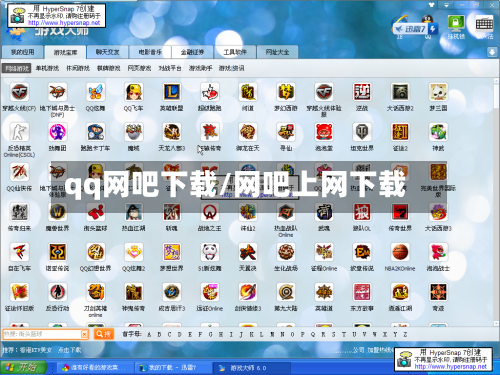The width and height of the screenshot is (500, 375).
Task: Switch to the 电影音乐 tab
Action: pos(150,52)
